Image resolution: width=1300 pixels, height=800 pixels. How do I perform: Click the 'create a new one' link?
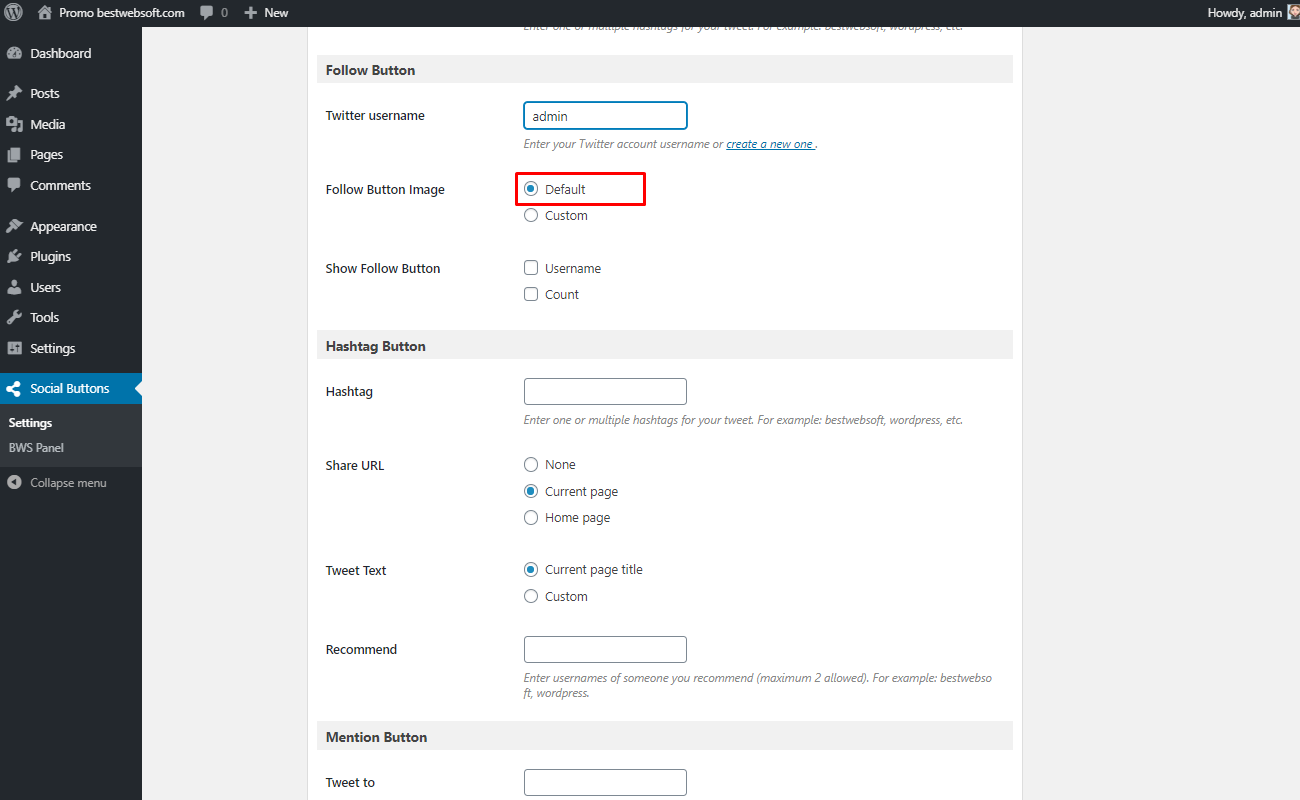pos(770,144)
